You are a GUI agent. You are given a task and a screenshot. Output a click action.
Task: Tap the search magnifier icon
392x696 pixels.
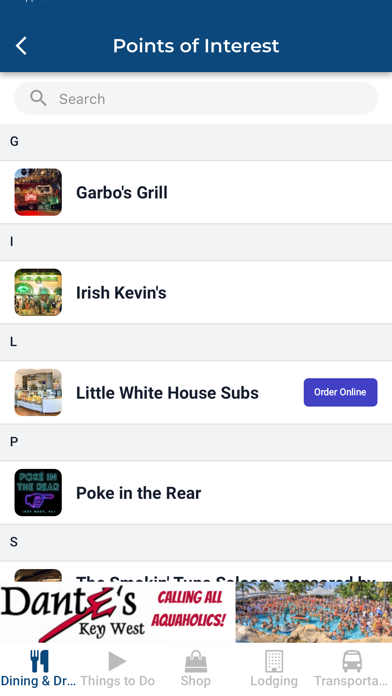coord(38,98)
